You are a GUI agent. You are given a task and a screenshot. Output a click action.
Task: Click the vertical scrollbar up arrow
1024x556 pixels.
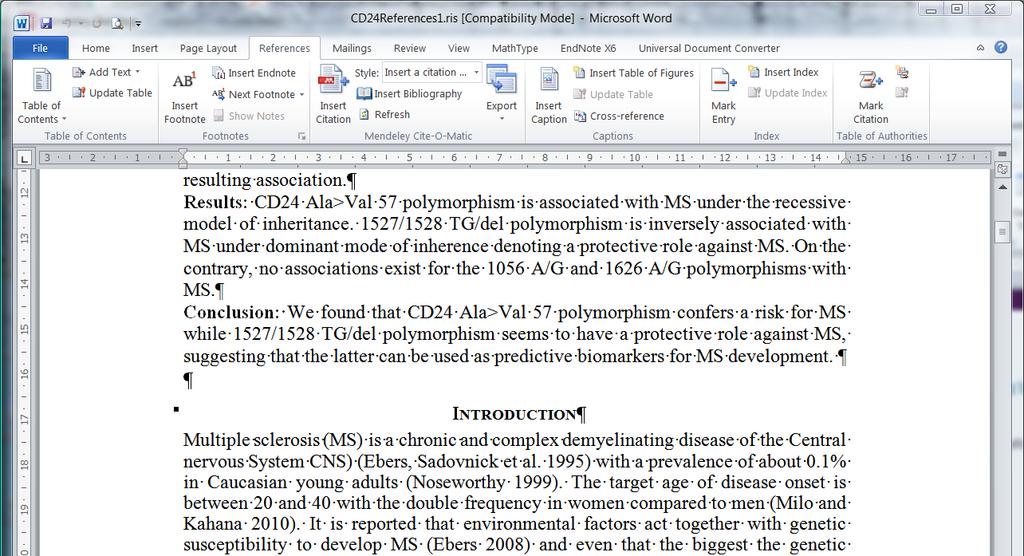[x=1002, y=187]
